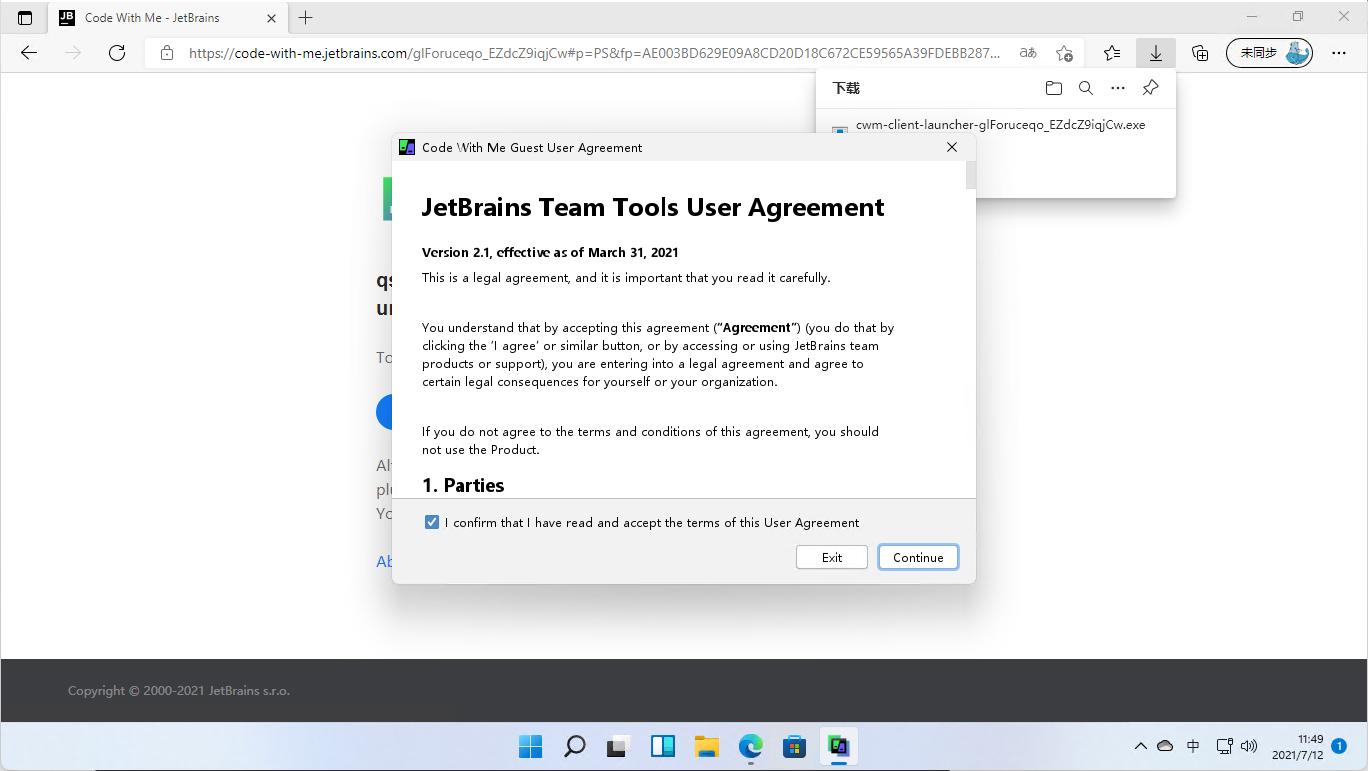This screenshot has height=771, width=1368.
Task: Add this page to favorites
Action: pos(1064,53)
